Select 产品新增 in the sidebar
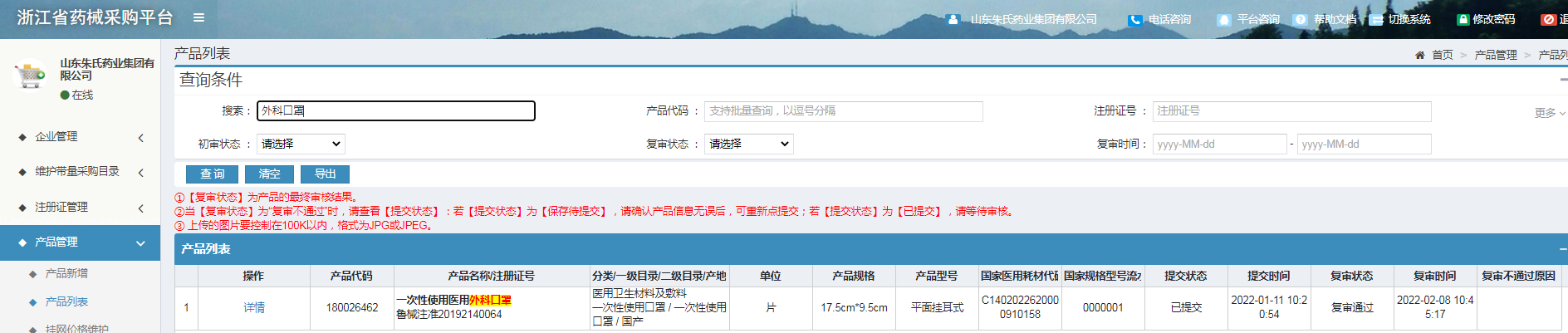 pos(66,273)
